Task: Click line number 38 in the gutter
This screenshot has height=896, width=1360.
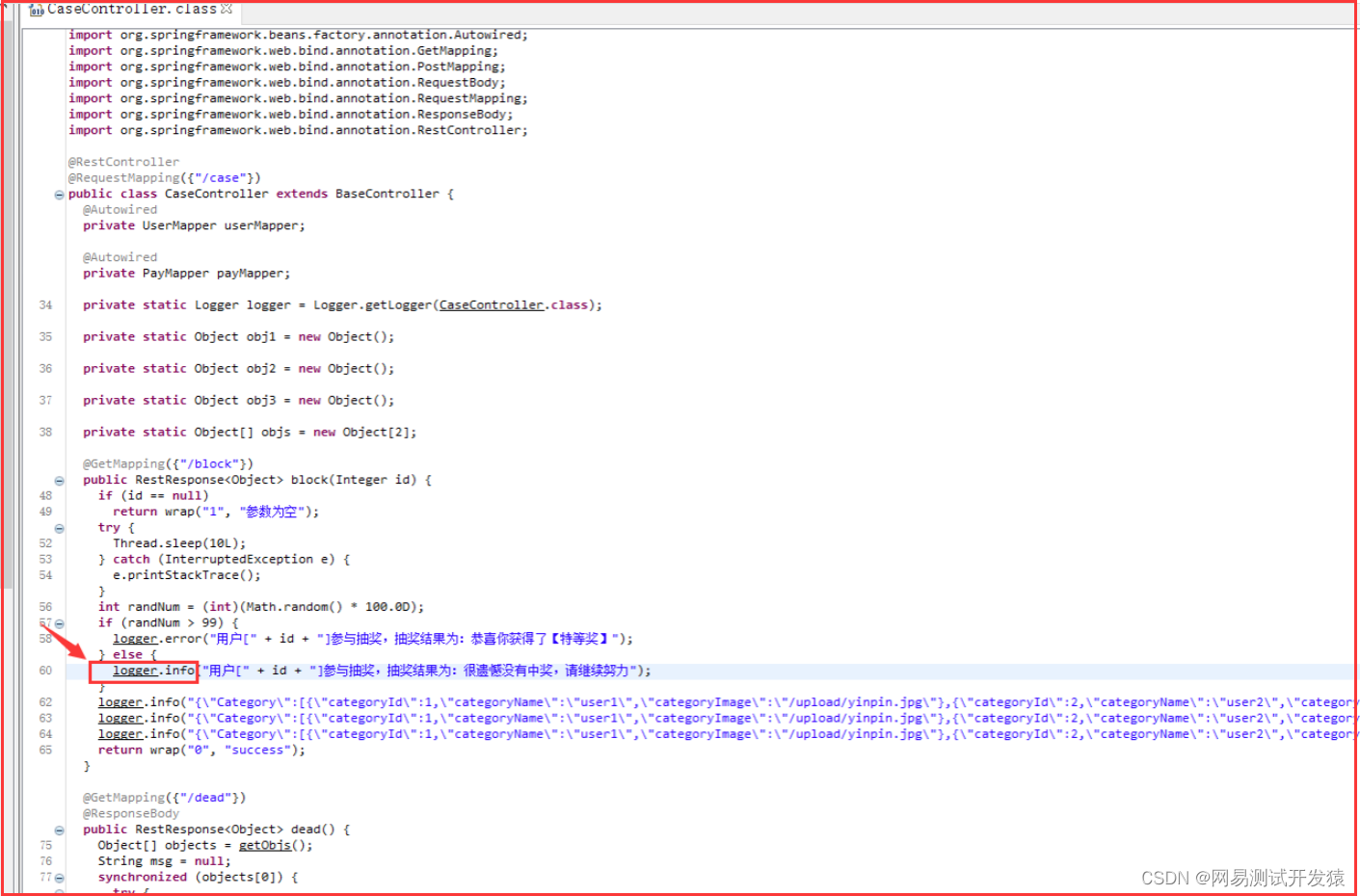Action: pos(45,433)
